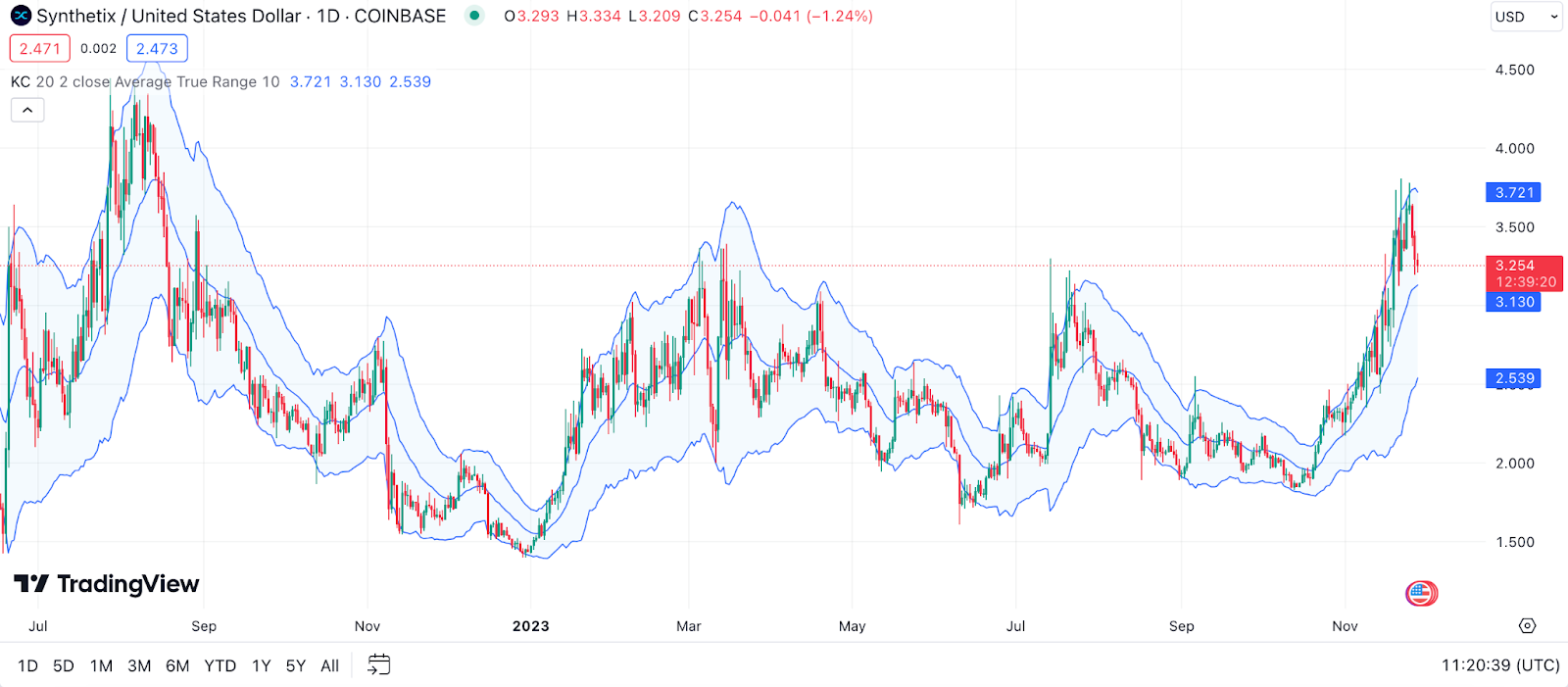Open the USD currency dropdown
The image size is (1568, 687).
(1526, 17)
